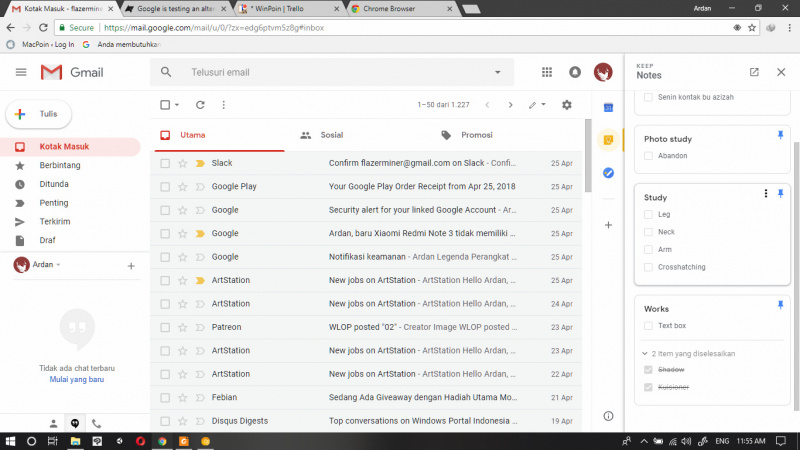Collapse the 2 completed items section

coord(645,354)
